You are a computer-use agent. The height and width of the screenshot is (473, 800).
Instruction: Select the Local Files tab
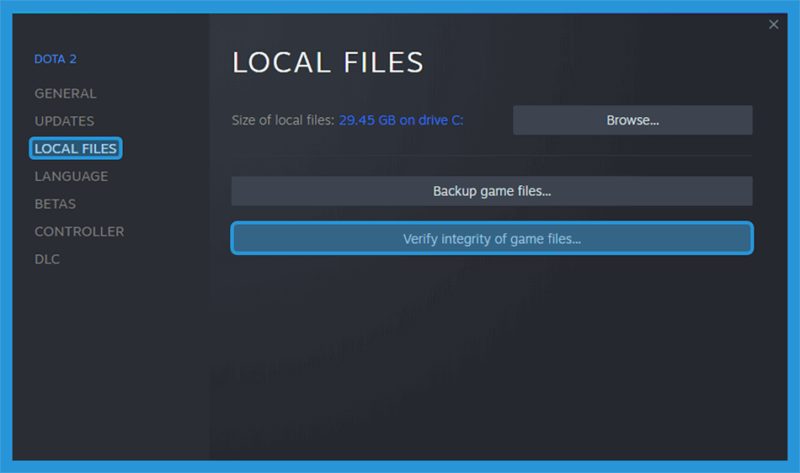coord(76,148)
